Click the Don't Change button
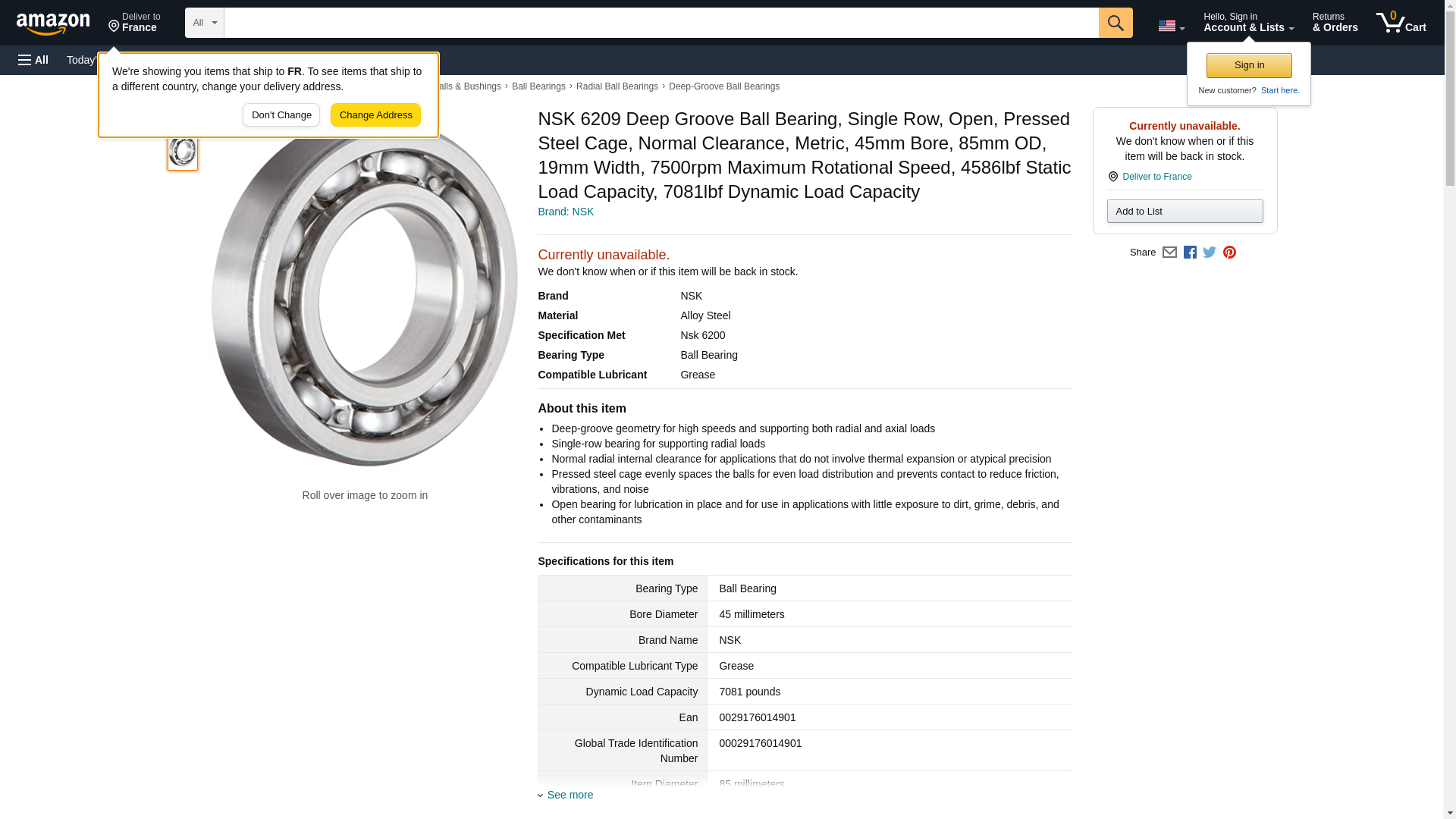 pos(281,115)
